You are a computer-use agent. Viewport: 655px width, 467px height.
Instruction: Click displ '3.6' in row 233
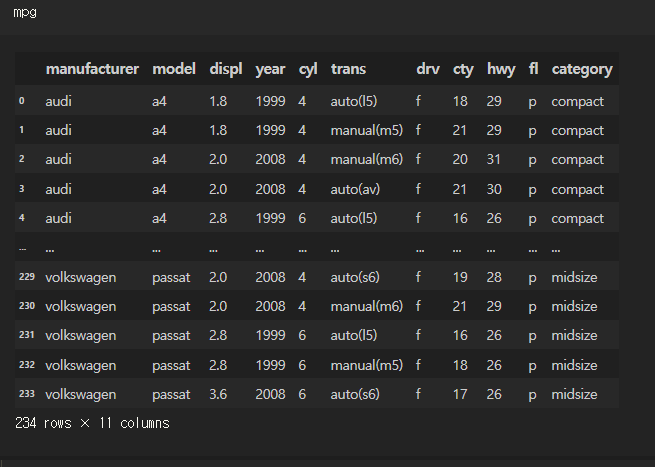[x=218, y=394]
